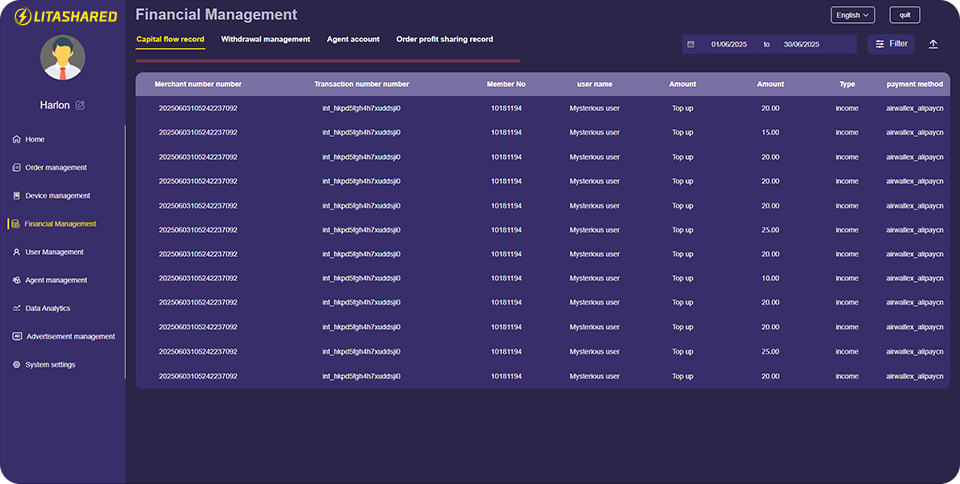Image resolution: width=960 pixels, height=484 pixels.
Task: Click the Order management sidebar icon
Action: click(17, 167)
